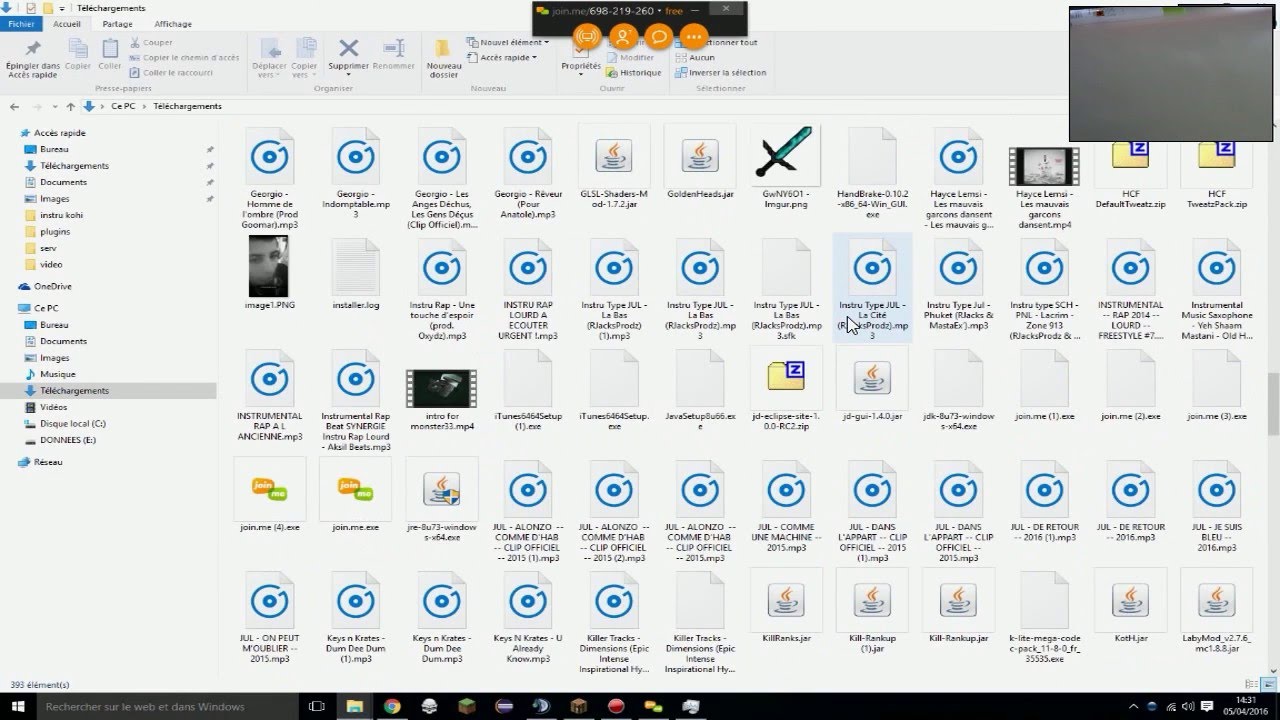Open the plugins folder in the sidebar
The width and height of the screenshot is (1280, 720).
click(x=55, y=232)
